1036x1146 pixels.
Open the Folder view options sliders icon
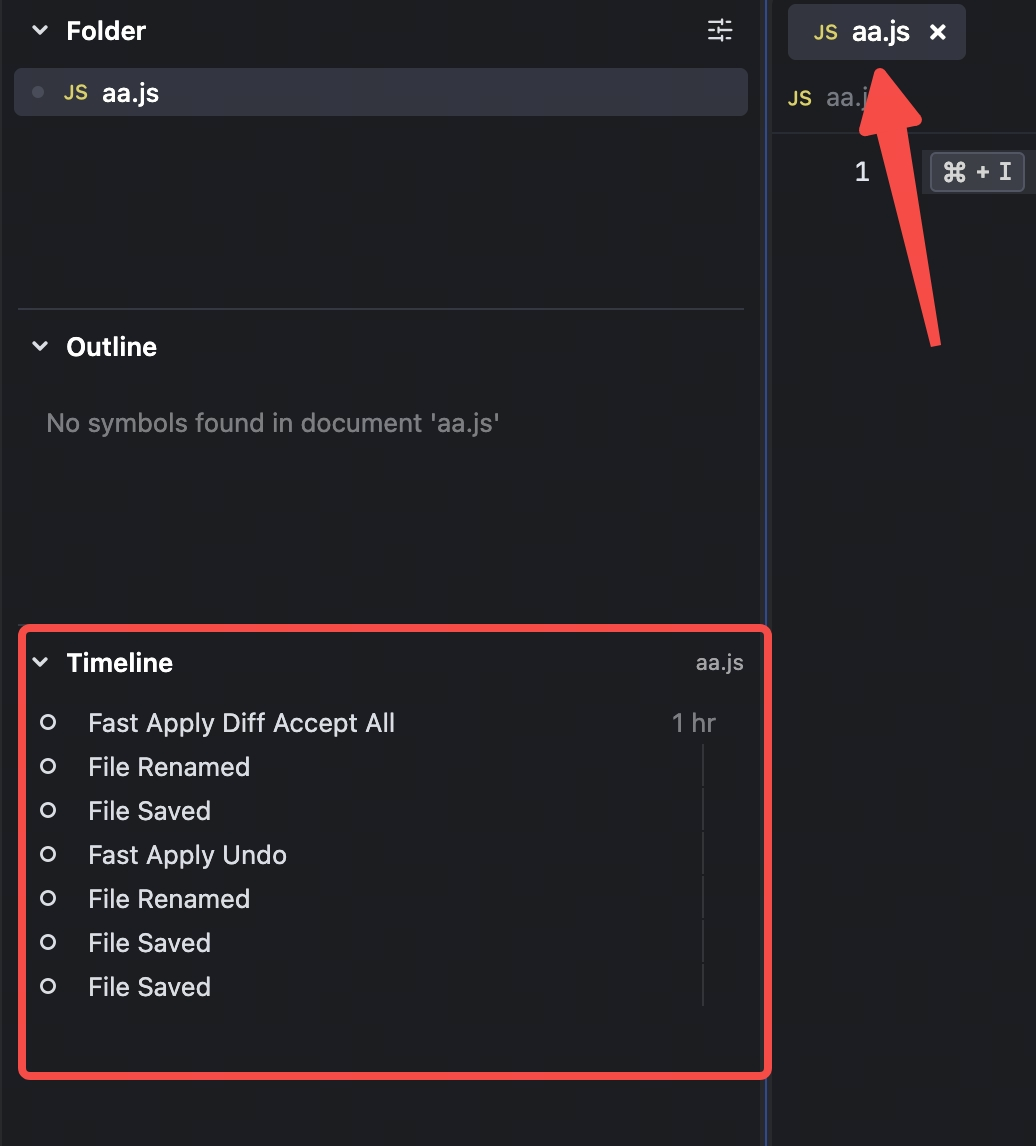click(x=720, y=31)
